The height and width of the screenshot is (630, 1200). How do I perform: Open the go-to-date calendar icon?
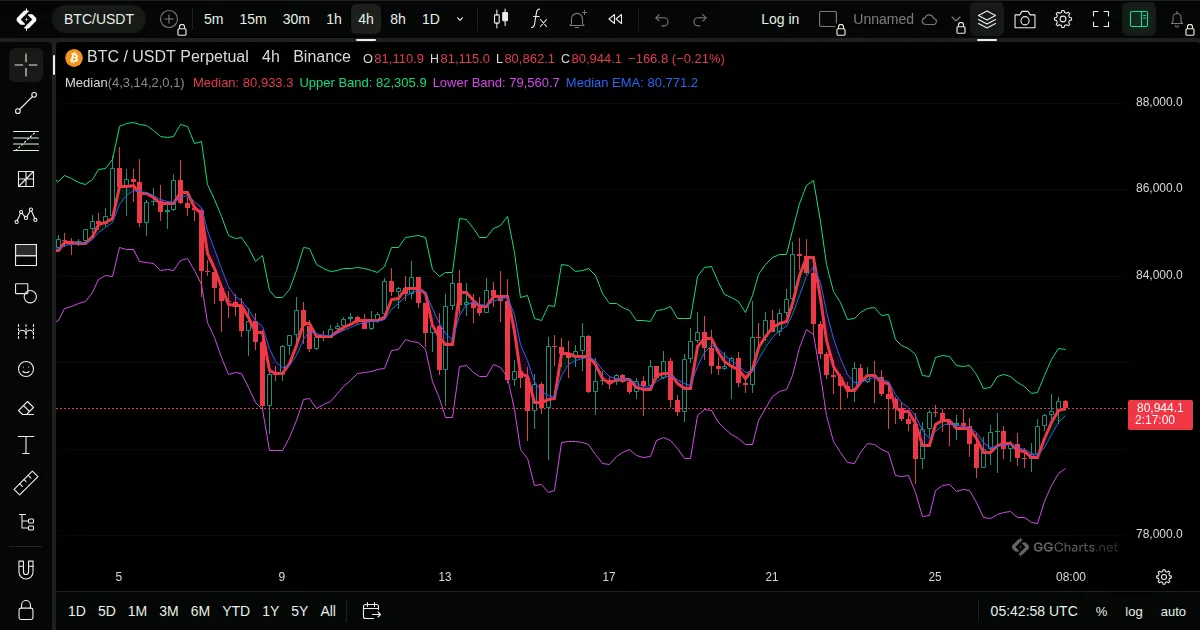pyautogui.click(x=372, y=611)
